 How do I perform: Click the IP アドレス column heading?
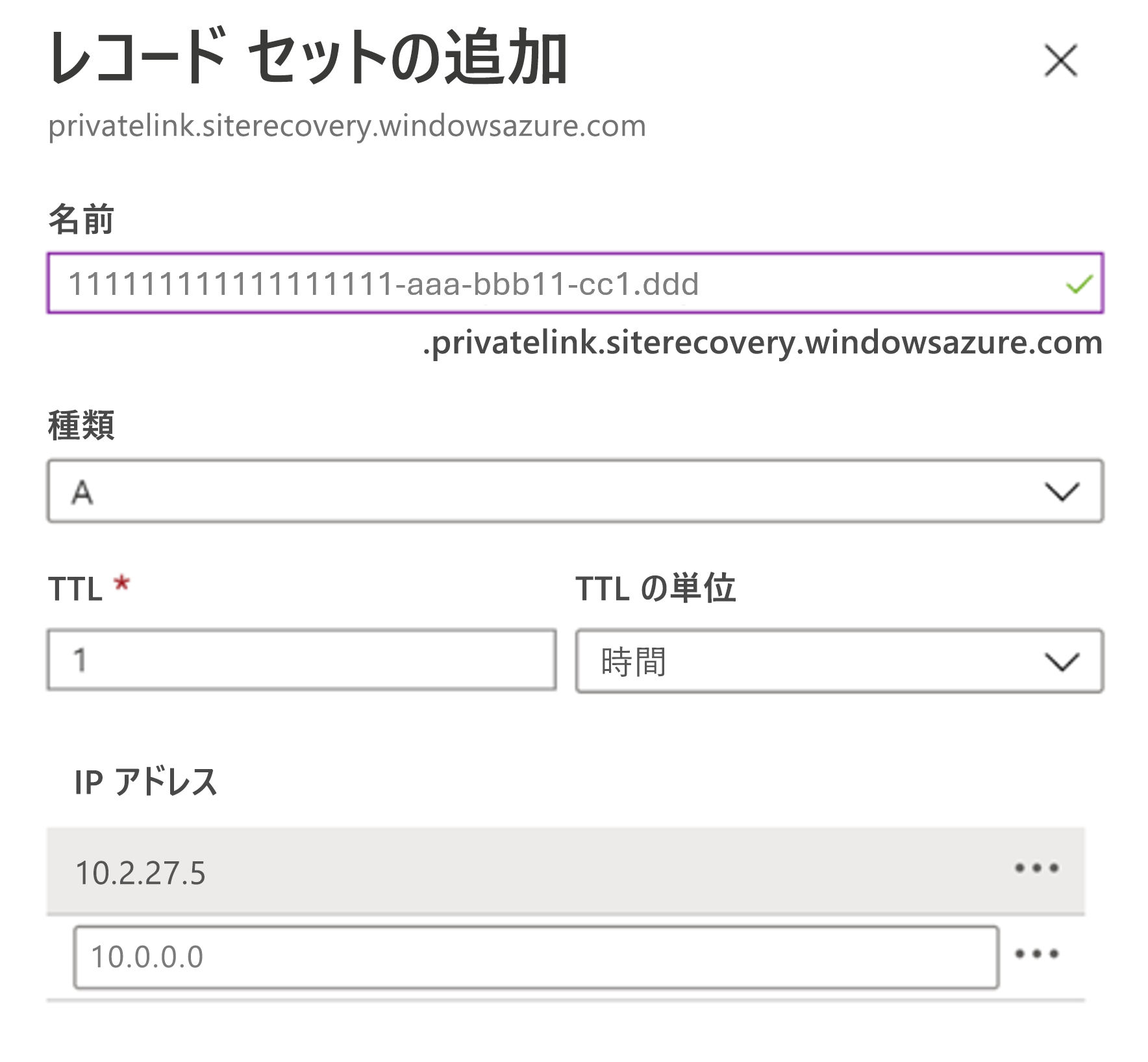click(x=145, y=781)
